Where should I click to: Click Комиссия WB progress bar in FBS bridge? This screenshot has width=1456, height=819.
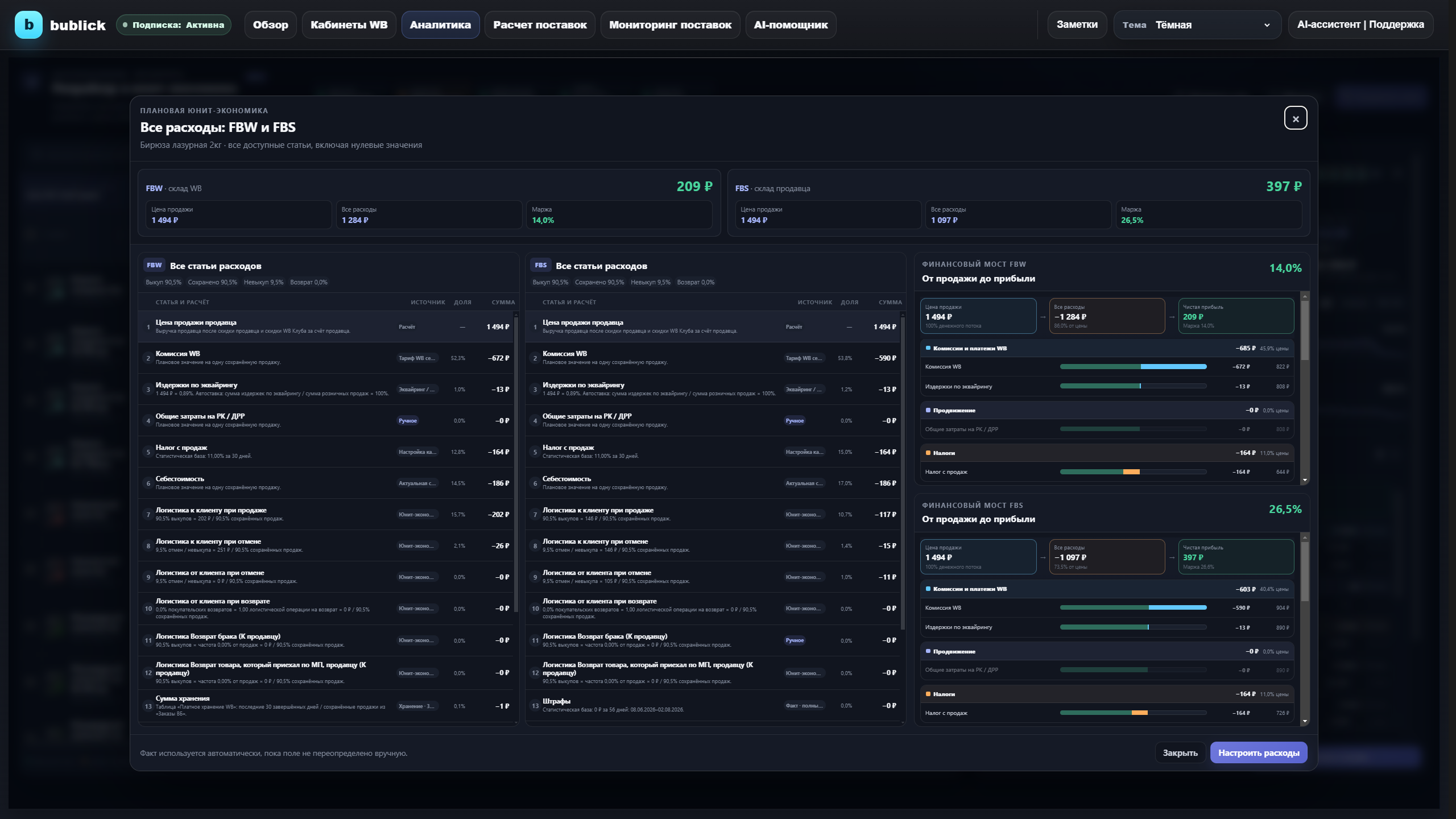(1133, 607)
